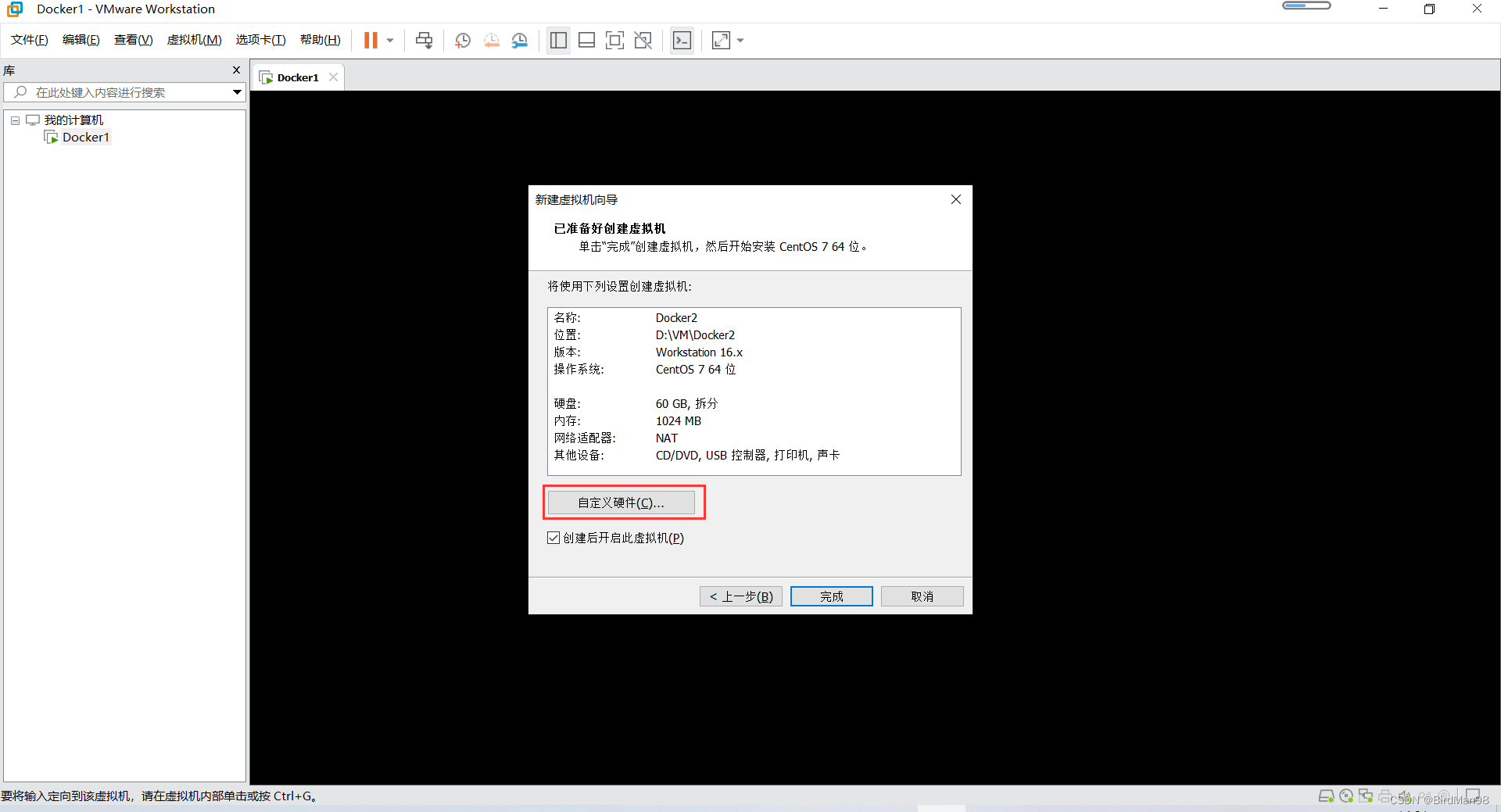This screenshot has width=1501, height=812.
Task: Click 完成 to create the virtual machine
Action: pos(832,596)
